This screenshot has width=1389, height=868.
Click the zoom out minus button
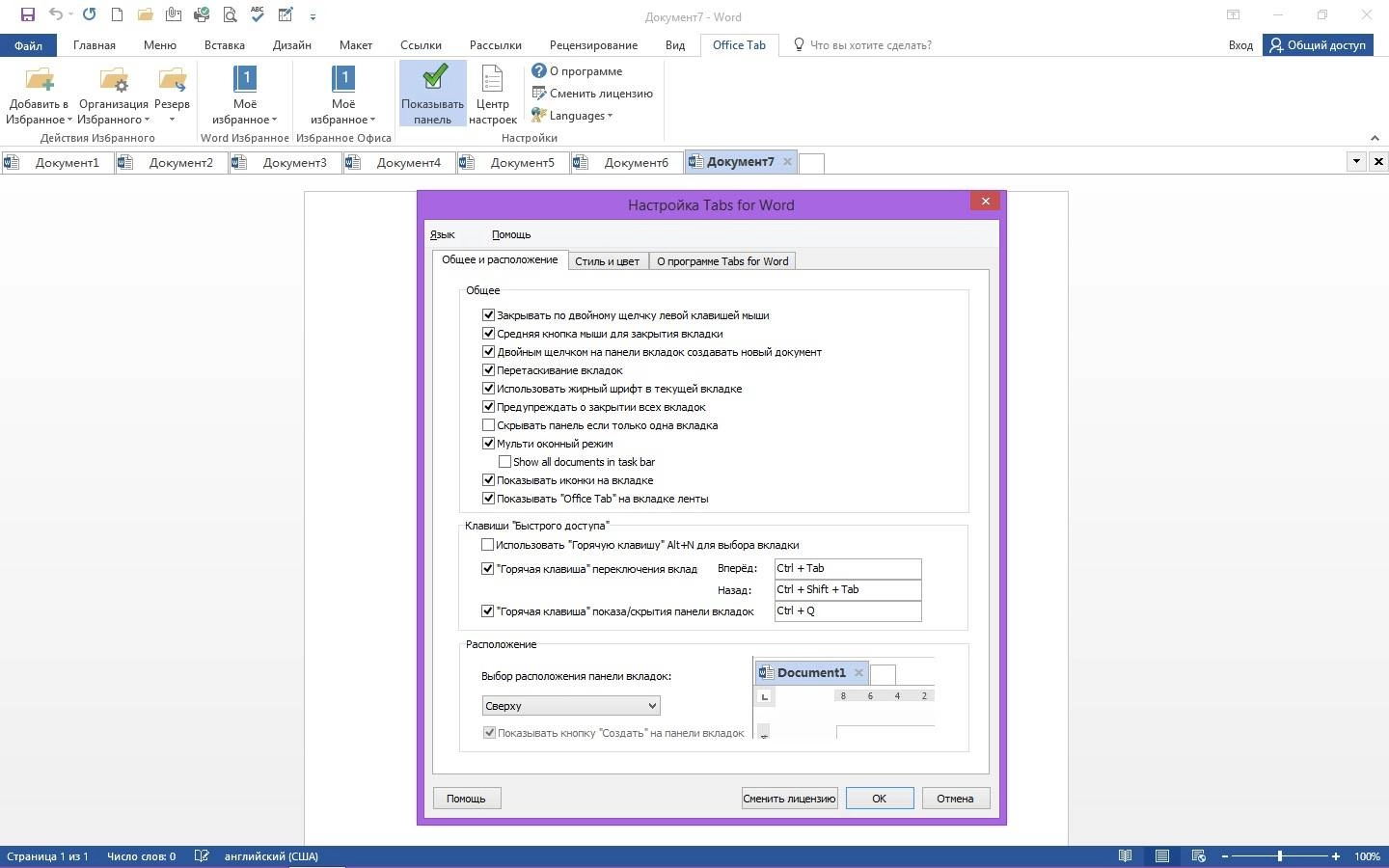[1225, 856]
